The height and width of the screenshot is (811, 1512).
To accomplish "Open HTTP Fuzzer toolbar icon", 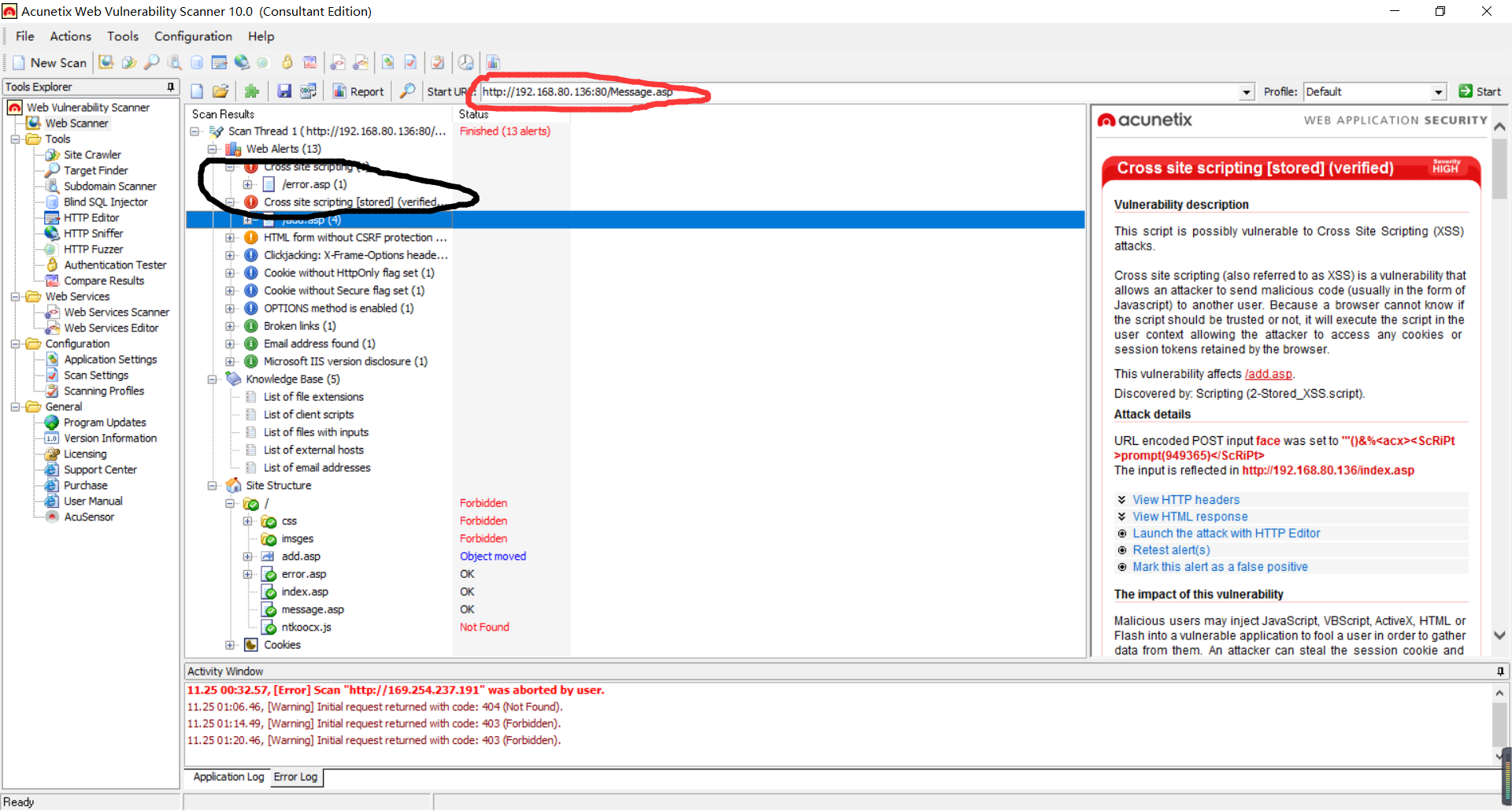I will tap(263, 62).
